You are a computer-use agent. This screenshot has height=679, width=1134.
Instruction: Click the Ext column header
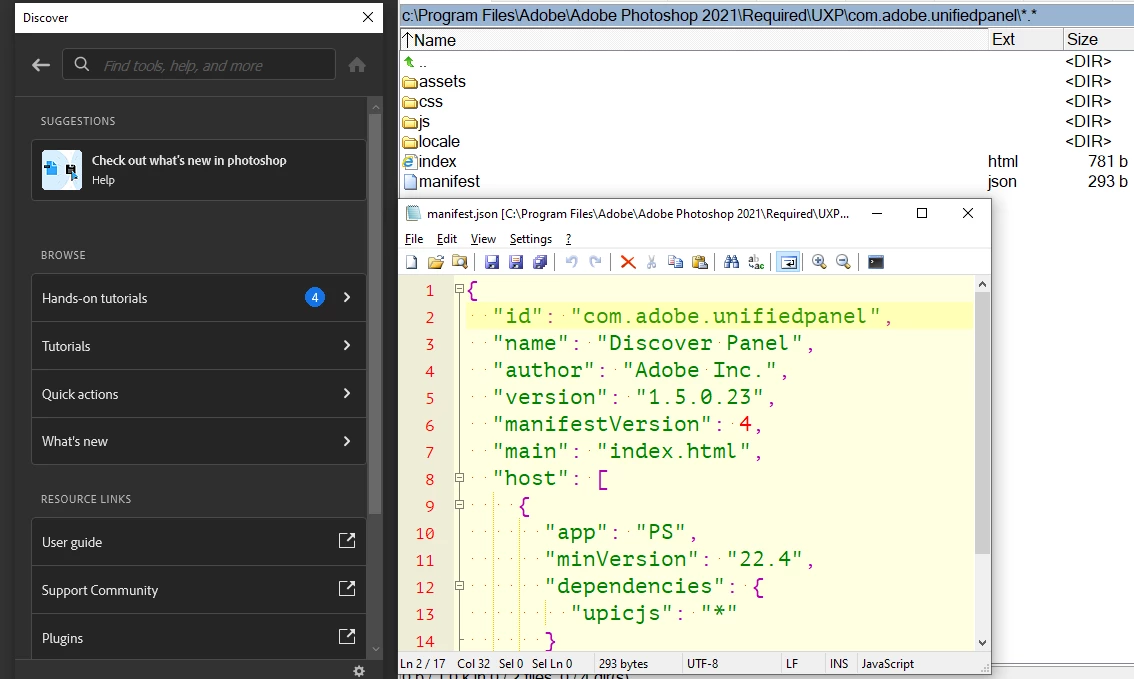pos(1025,40)
